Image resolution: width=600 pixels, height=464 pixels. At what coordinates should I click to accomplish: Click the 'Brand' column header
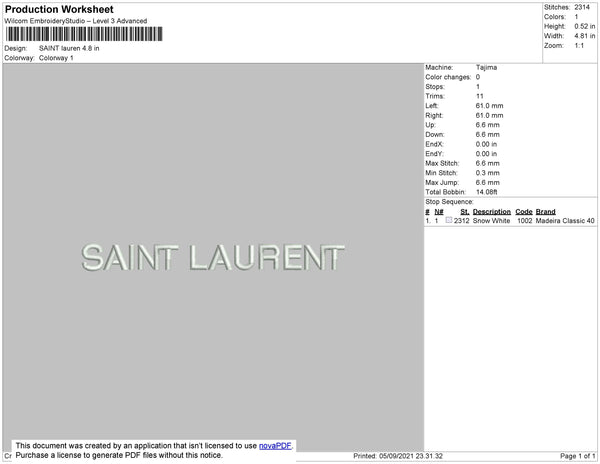coord(545,212)
